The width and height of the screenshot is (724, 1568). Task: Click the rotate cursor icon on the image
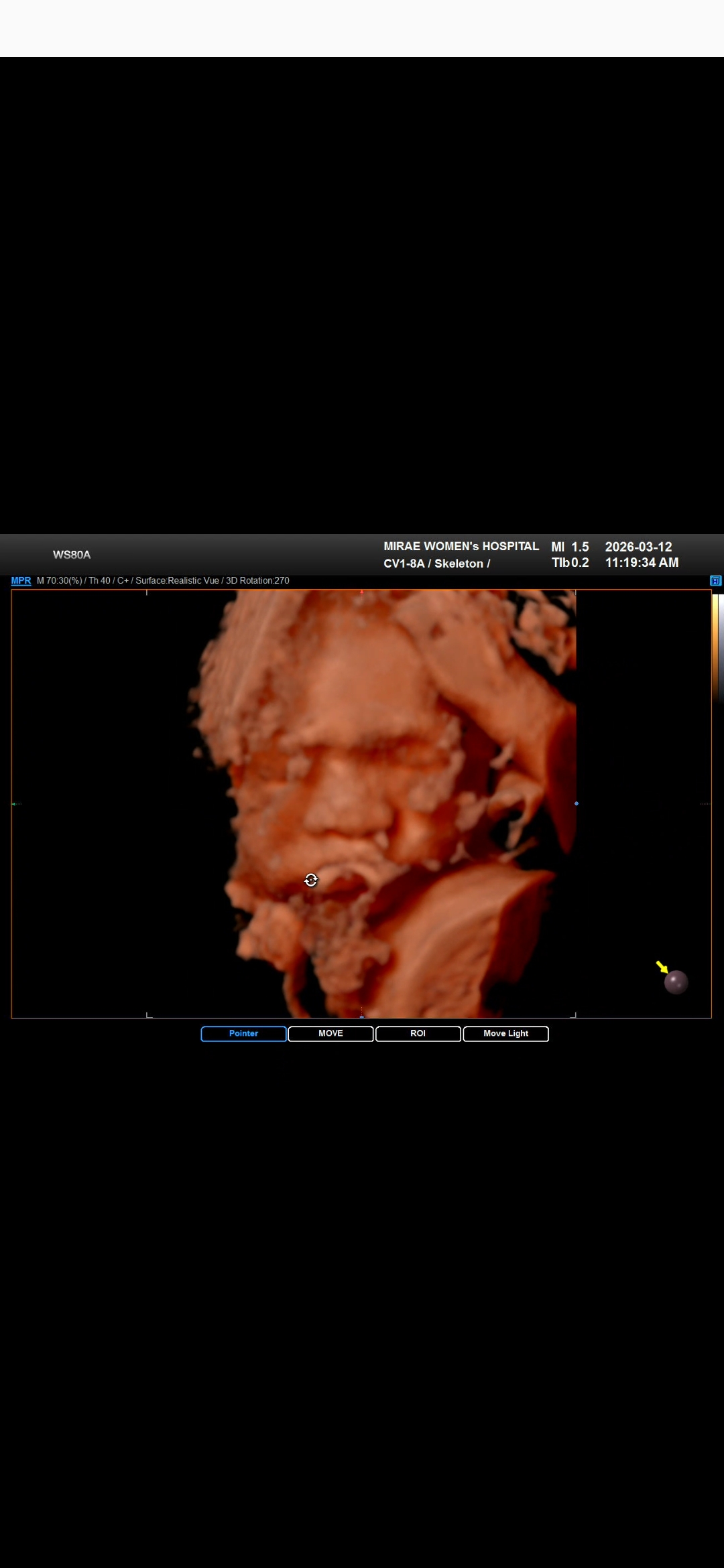(311, 880)
